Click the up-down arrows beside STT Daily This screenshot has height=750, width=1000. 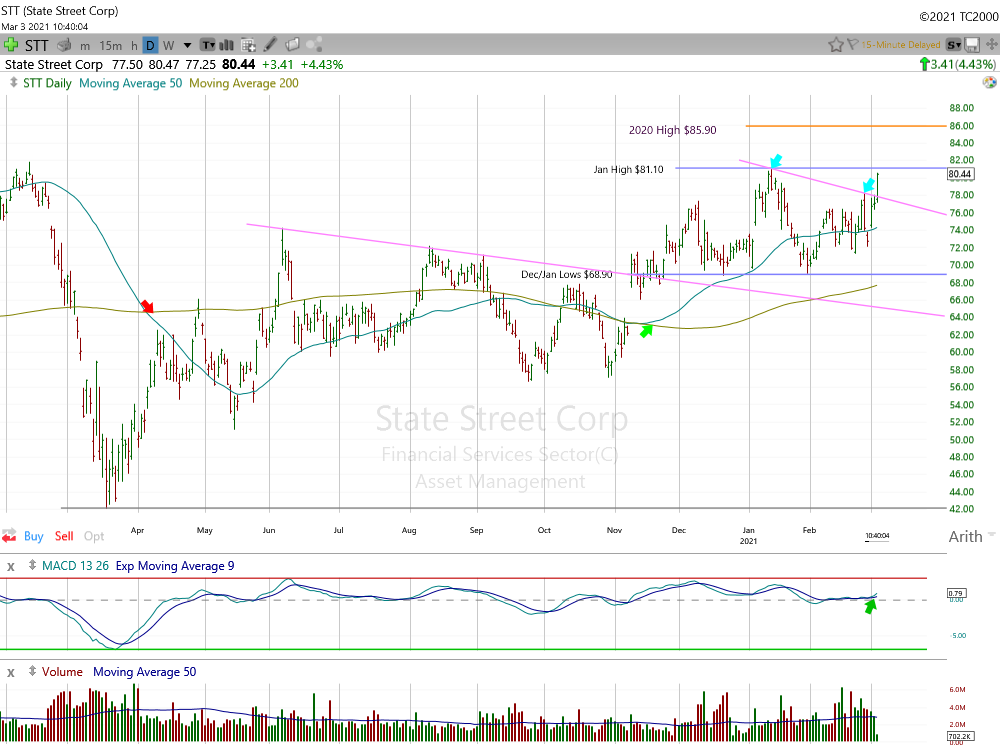coord(13,83)
